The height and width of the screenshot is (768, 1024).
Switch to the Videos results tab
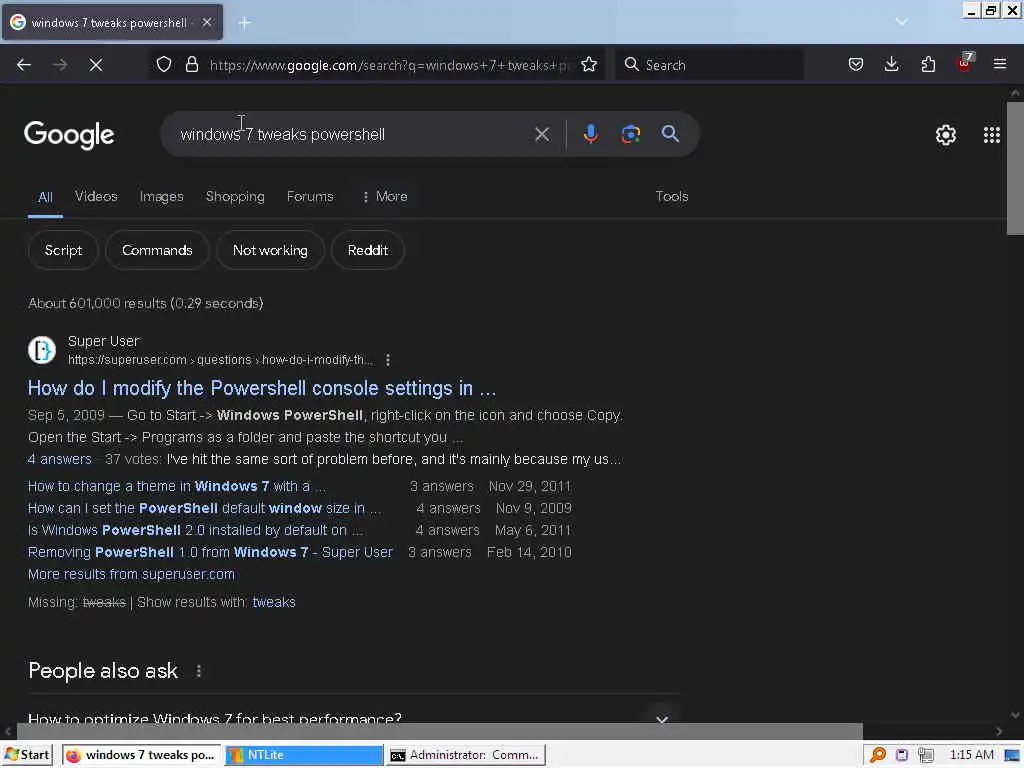pos(96,197)
